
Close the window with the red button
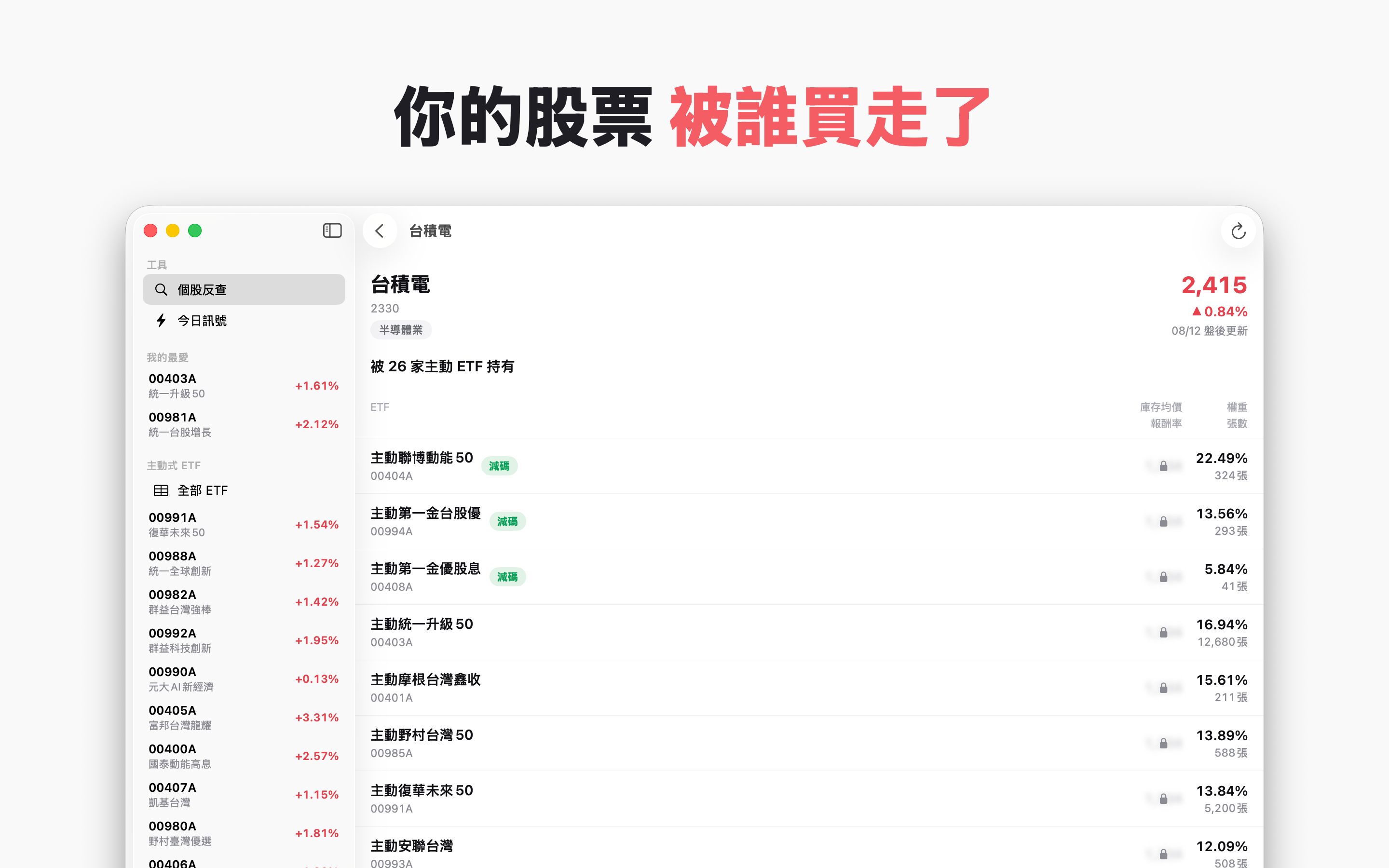click(x=151, y=231)
